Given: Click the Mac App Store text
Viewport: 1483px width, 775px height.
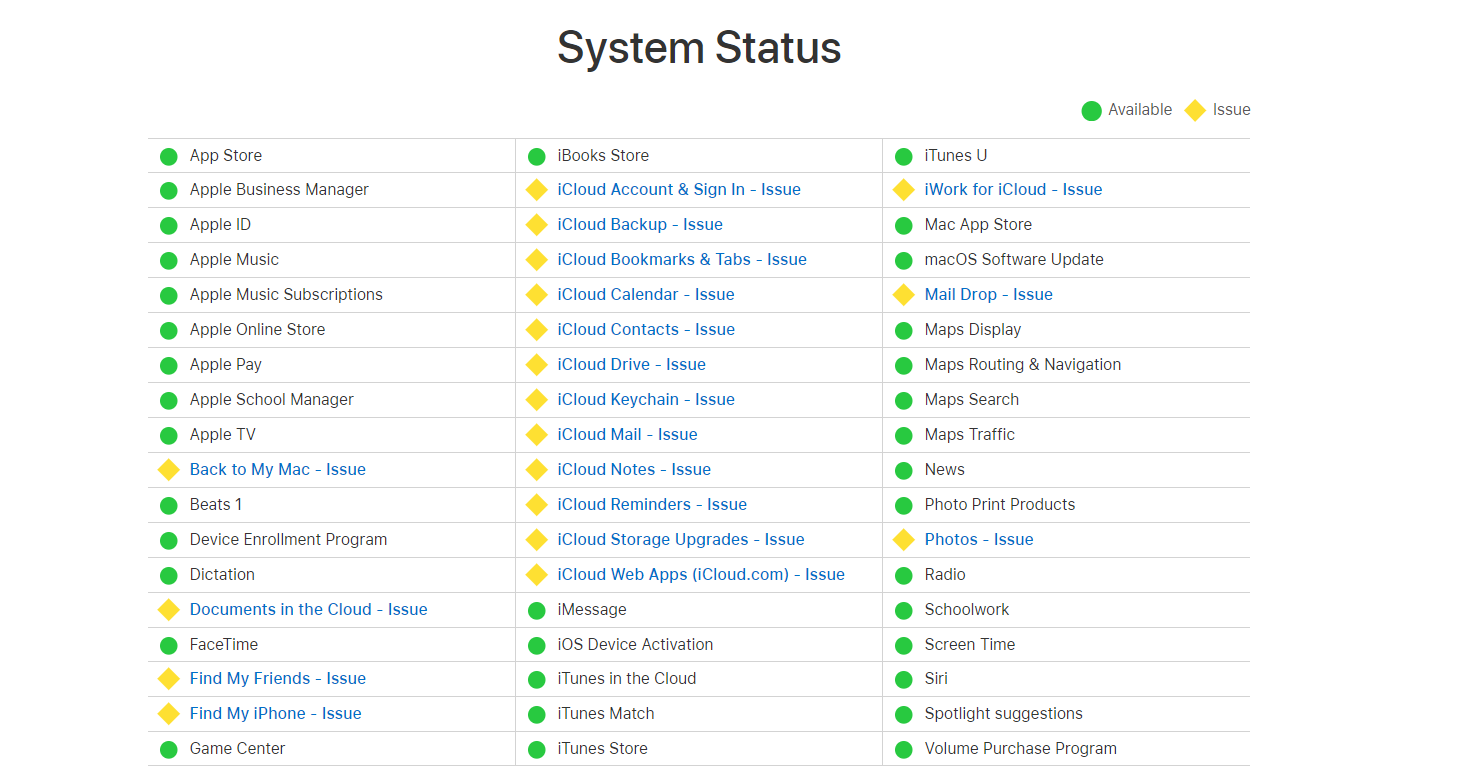Looking at the screenshot, I should point(978,225).
